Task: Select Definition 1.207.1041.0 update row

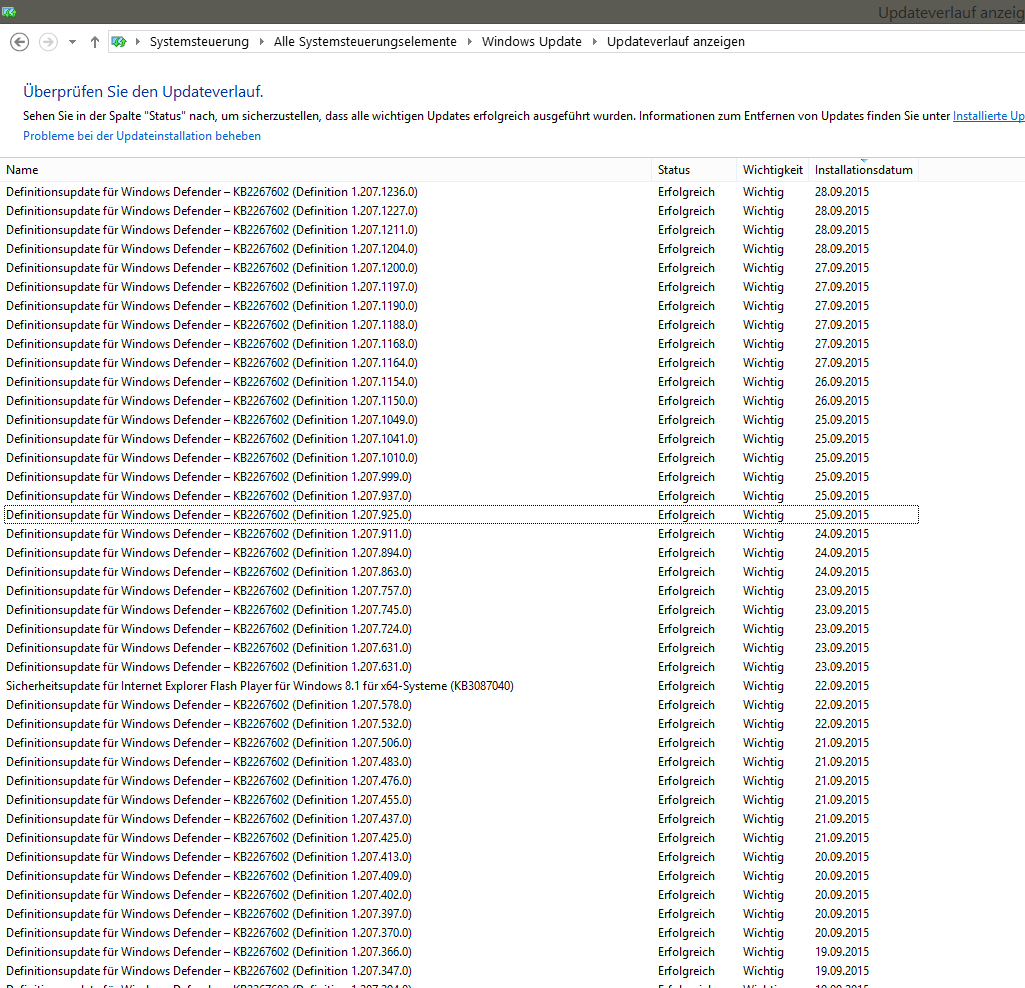Action: point(461,439)
